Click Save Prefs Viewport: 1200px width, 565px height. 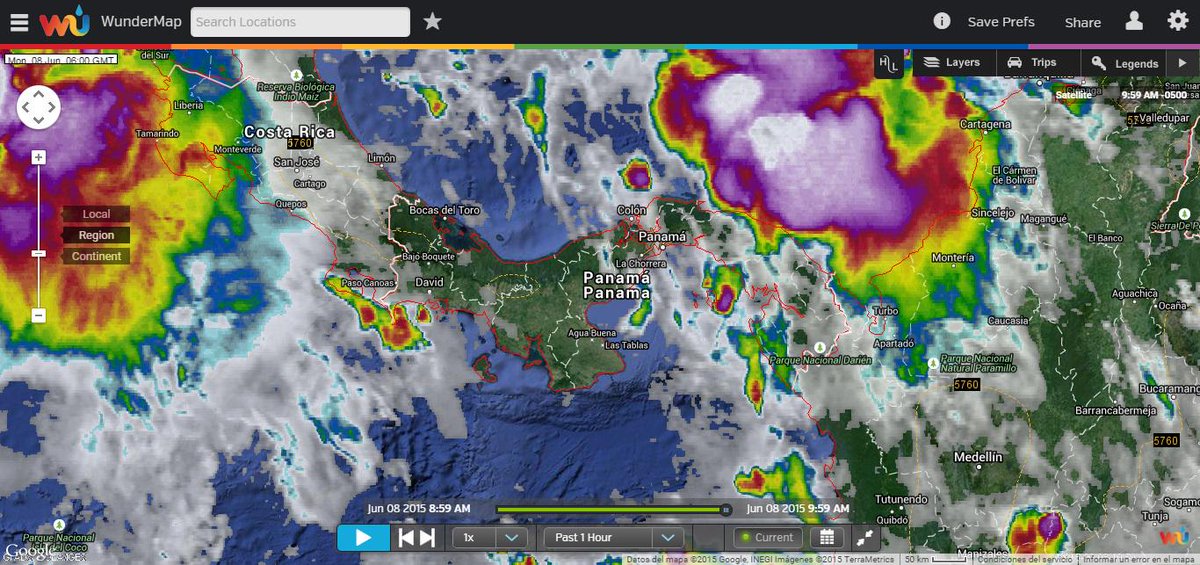coord(1001,22)
